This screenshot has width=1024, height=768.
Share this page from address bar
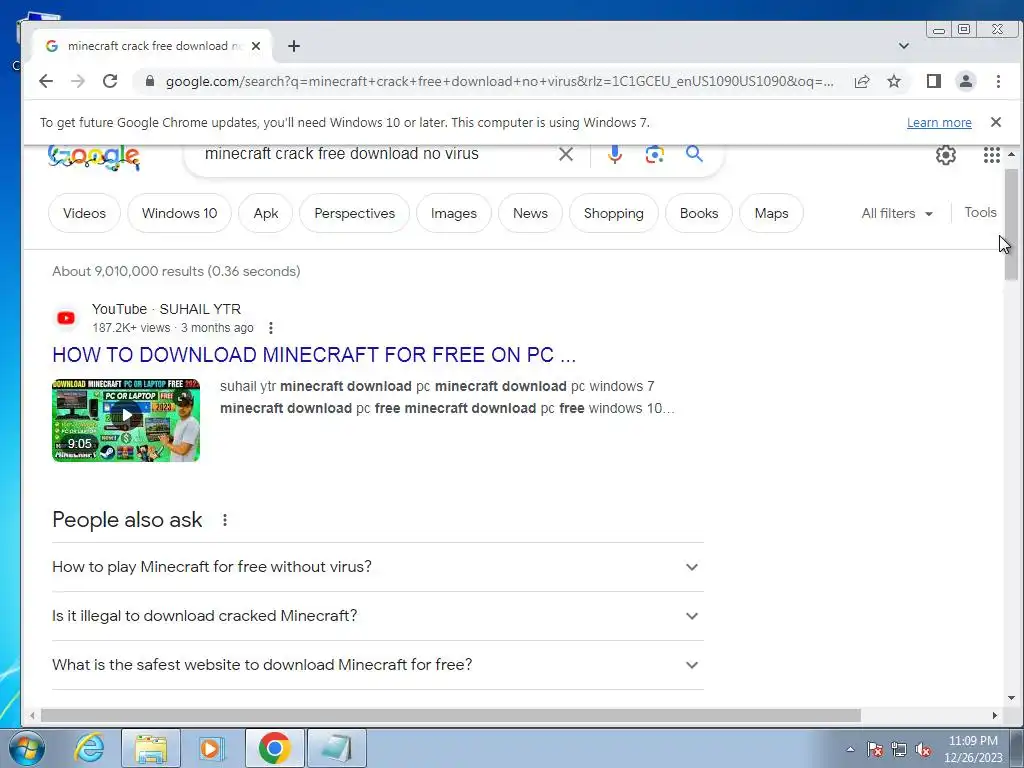coord(861,81)
